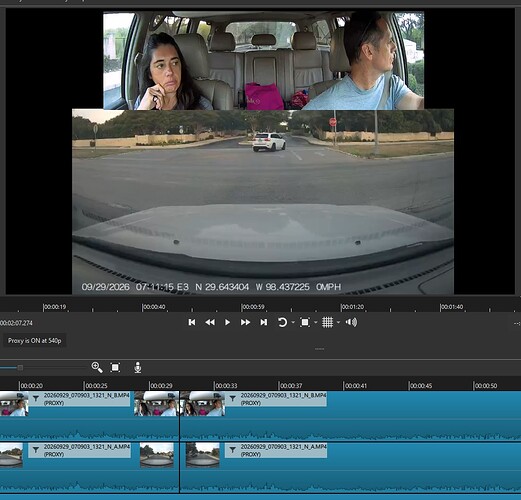The width and height of the screenshot is (521, 500).
Task: Adjust the timeline zoom slider handle
Action: click(x=20, y=368)
